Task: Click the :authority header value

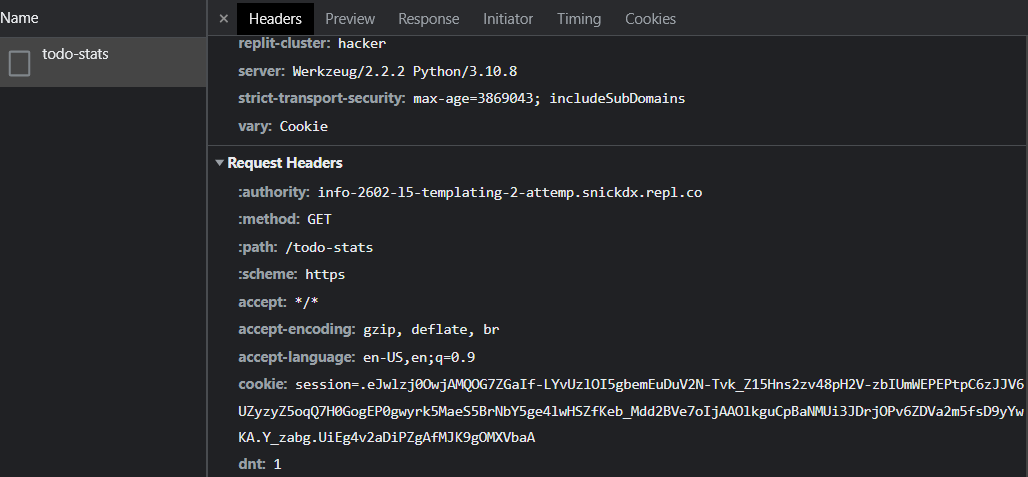Action: point(509,192)
